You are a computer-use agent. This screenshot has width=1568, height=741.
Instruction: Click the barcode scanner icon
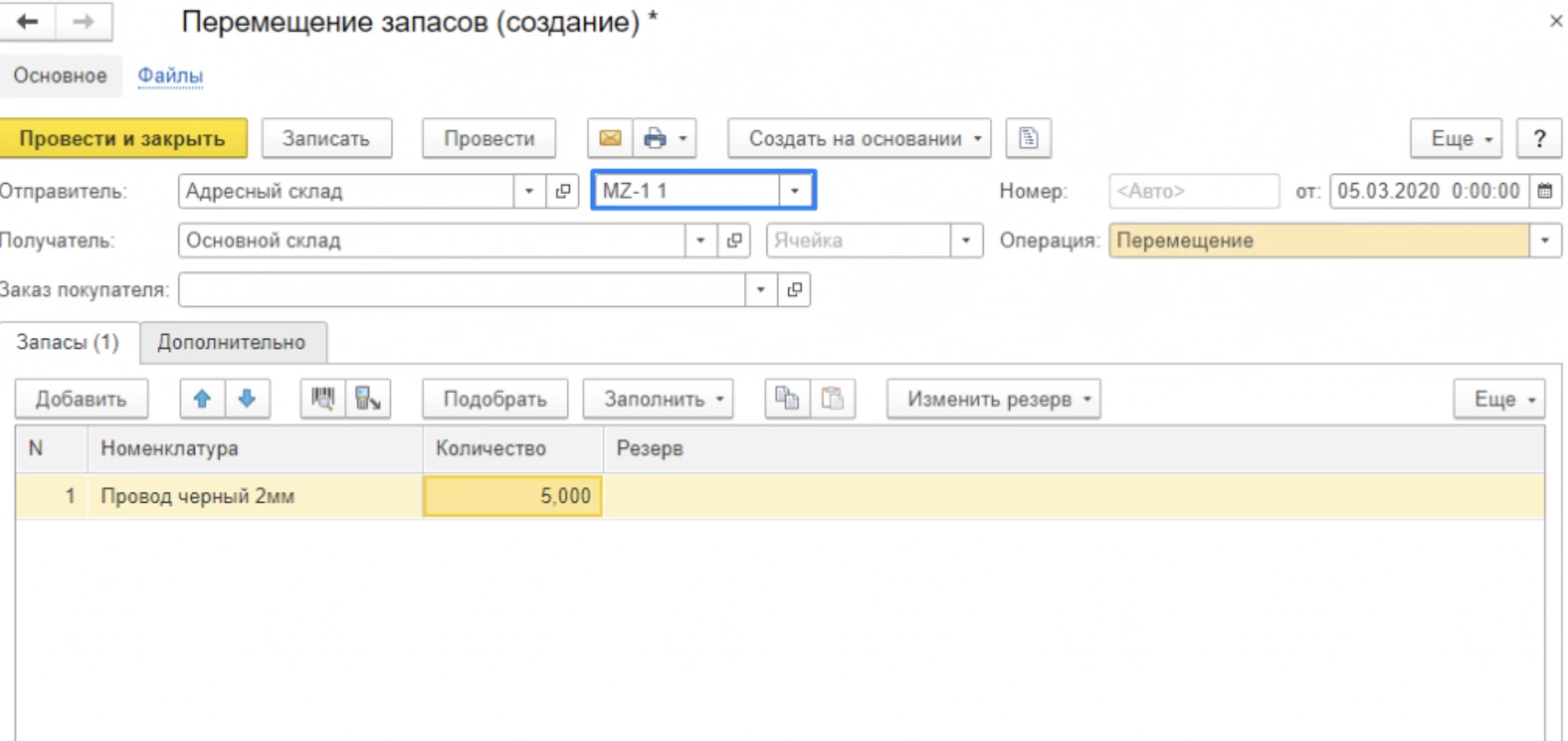point(323,399)
